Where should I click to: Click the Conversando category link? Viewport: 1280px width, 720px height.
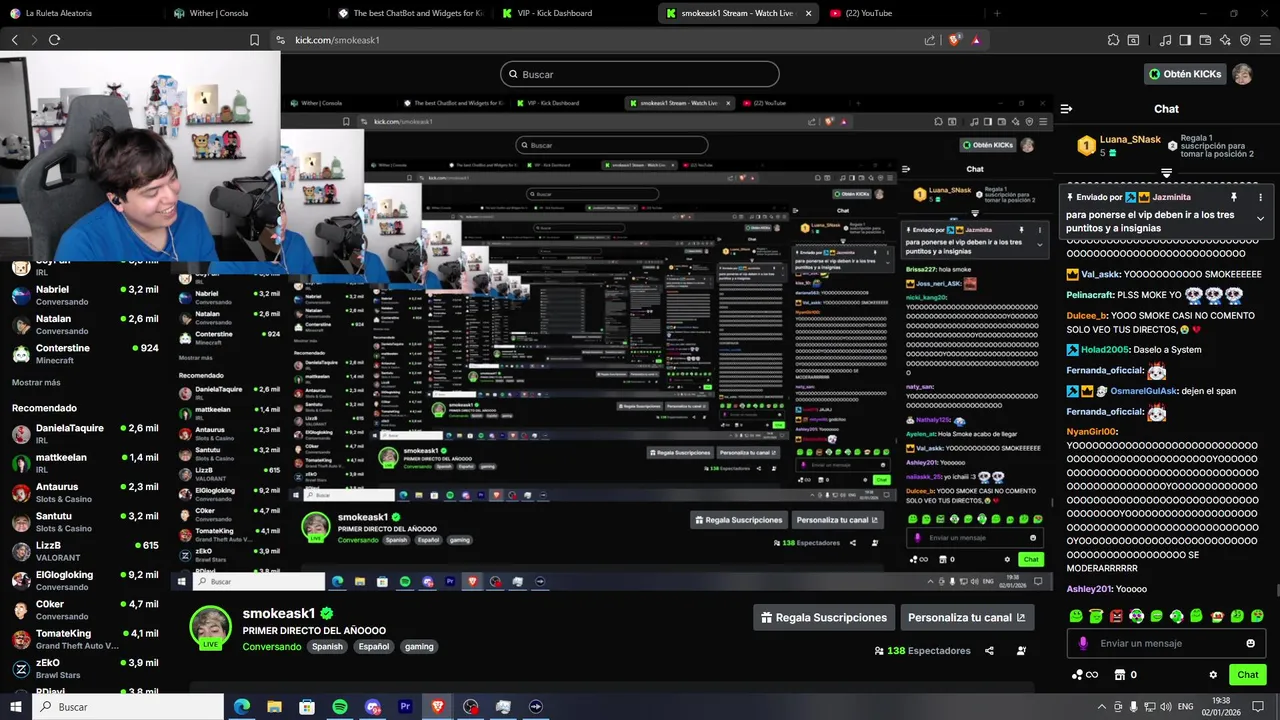tap(272, 647)
